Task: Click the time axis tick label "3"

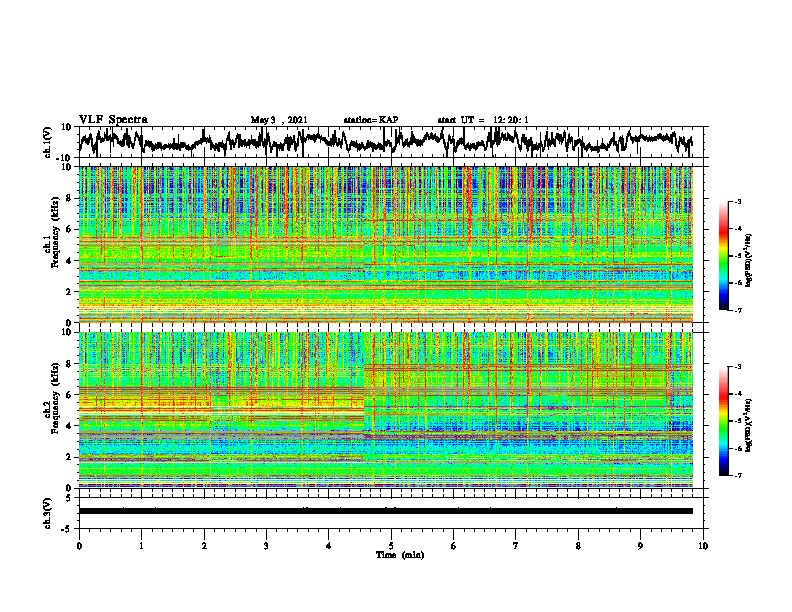Action: pyautogui.click(x=266, y=546)
